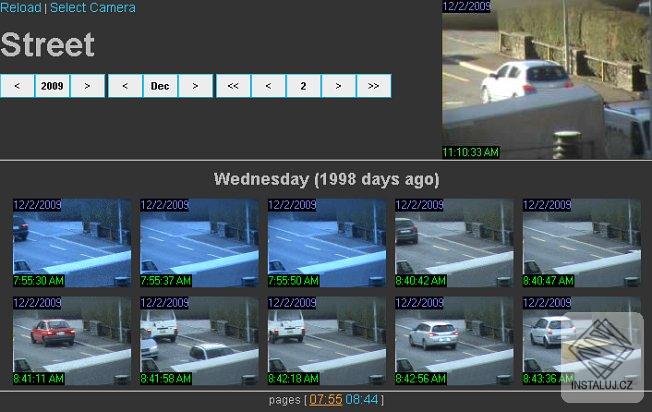Open the 8:41:58 AM thumbnail

point(199,340)
